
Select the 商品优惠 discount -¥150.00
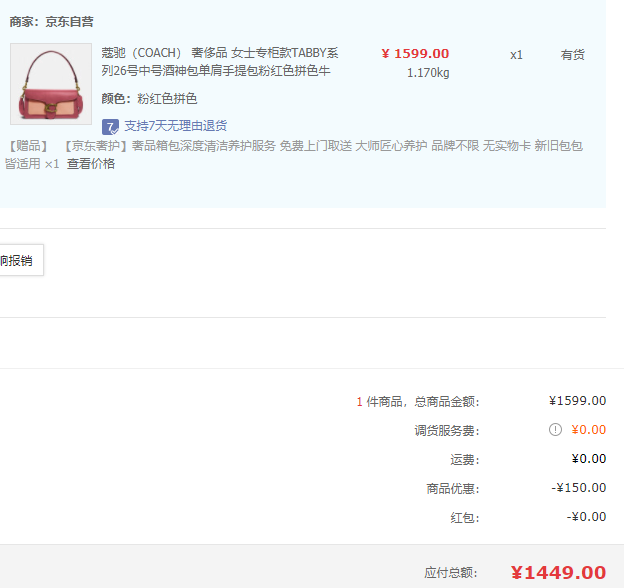pyautogui.click(x=579, y=488)
